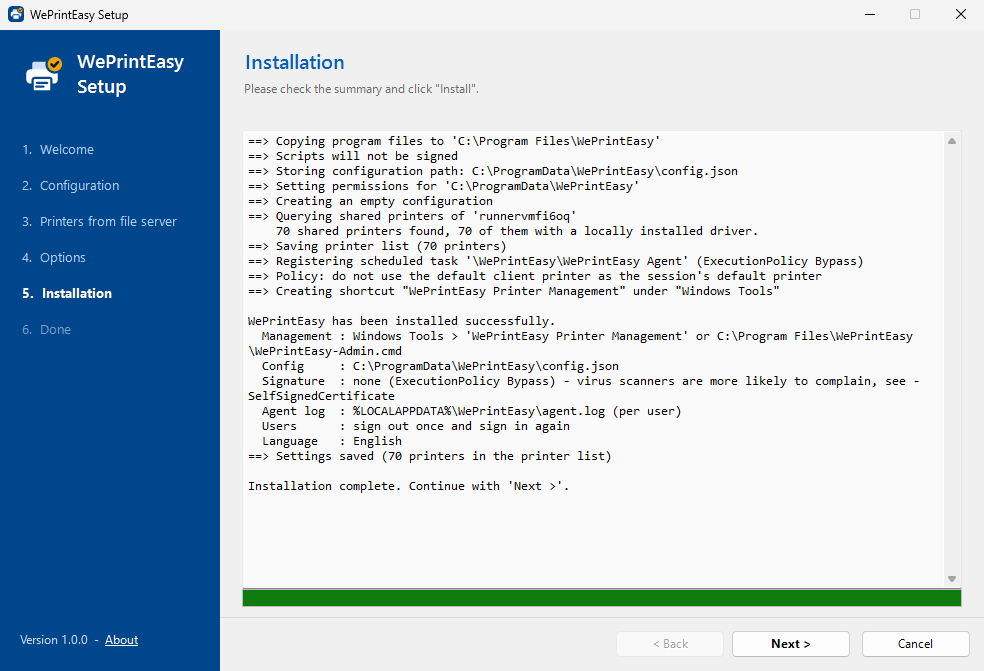Click 'Saving printer list (70 printers)' line
This screenshot has width=984, height=671.
point(377,247)
